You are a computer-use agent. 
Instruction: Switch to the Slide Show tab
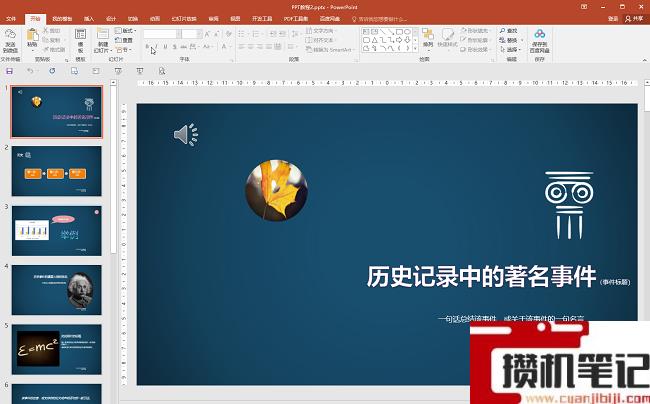[x=184, y=19]
